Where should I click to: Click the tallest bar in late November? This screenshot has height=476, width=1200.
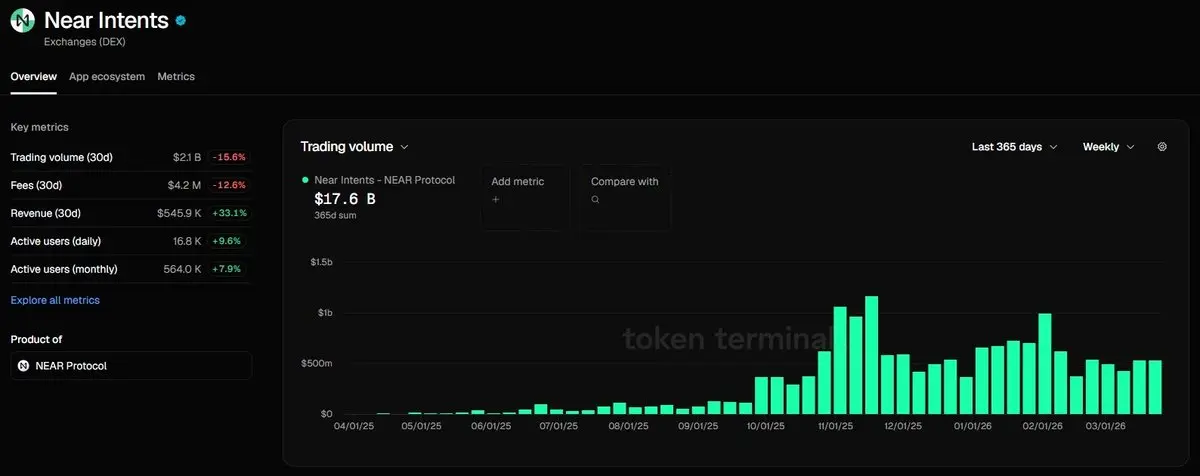871,355
